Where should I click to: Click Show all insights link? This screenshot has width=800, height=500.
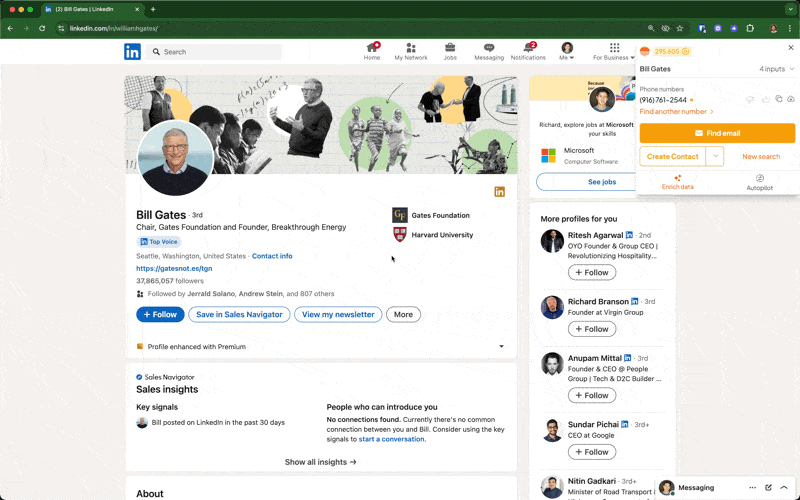(320, 462)
